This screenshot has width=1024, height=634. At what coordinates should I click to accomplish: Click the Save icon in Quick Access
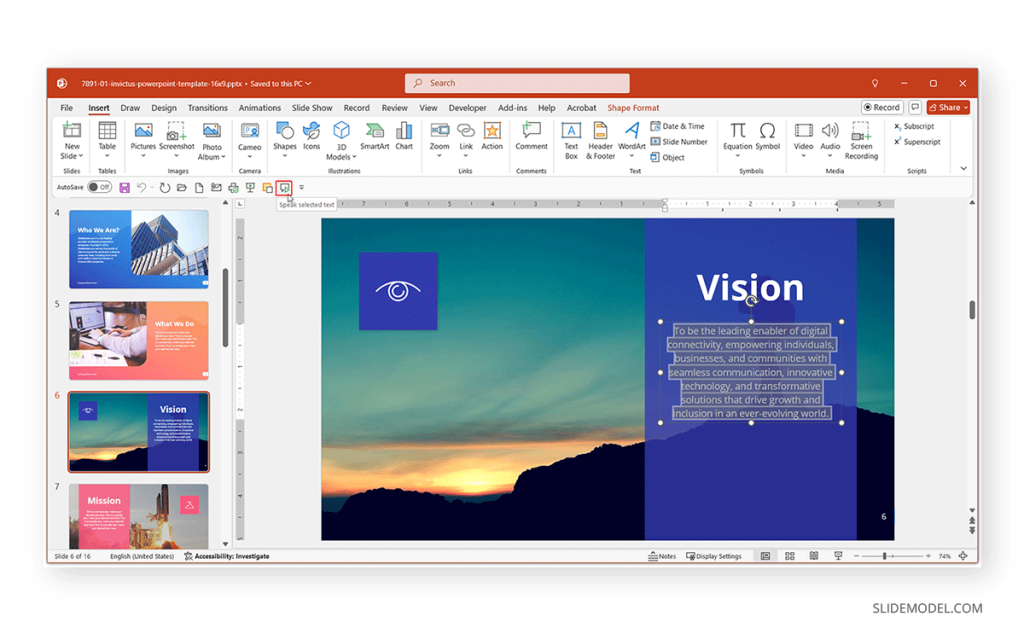[124, 187]
